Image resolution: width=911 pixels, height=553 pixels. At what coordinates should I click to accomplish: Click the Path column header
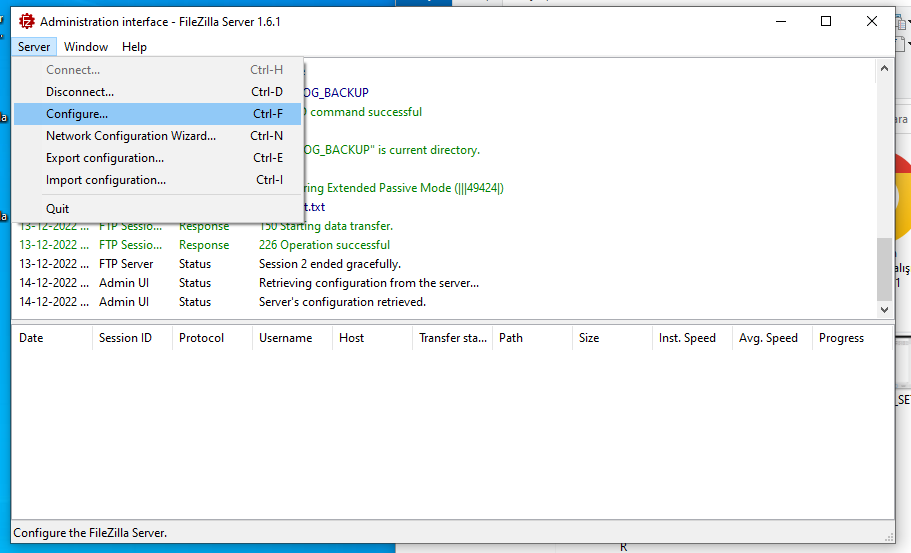tap(533, 338)
